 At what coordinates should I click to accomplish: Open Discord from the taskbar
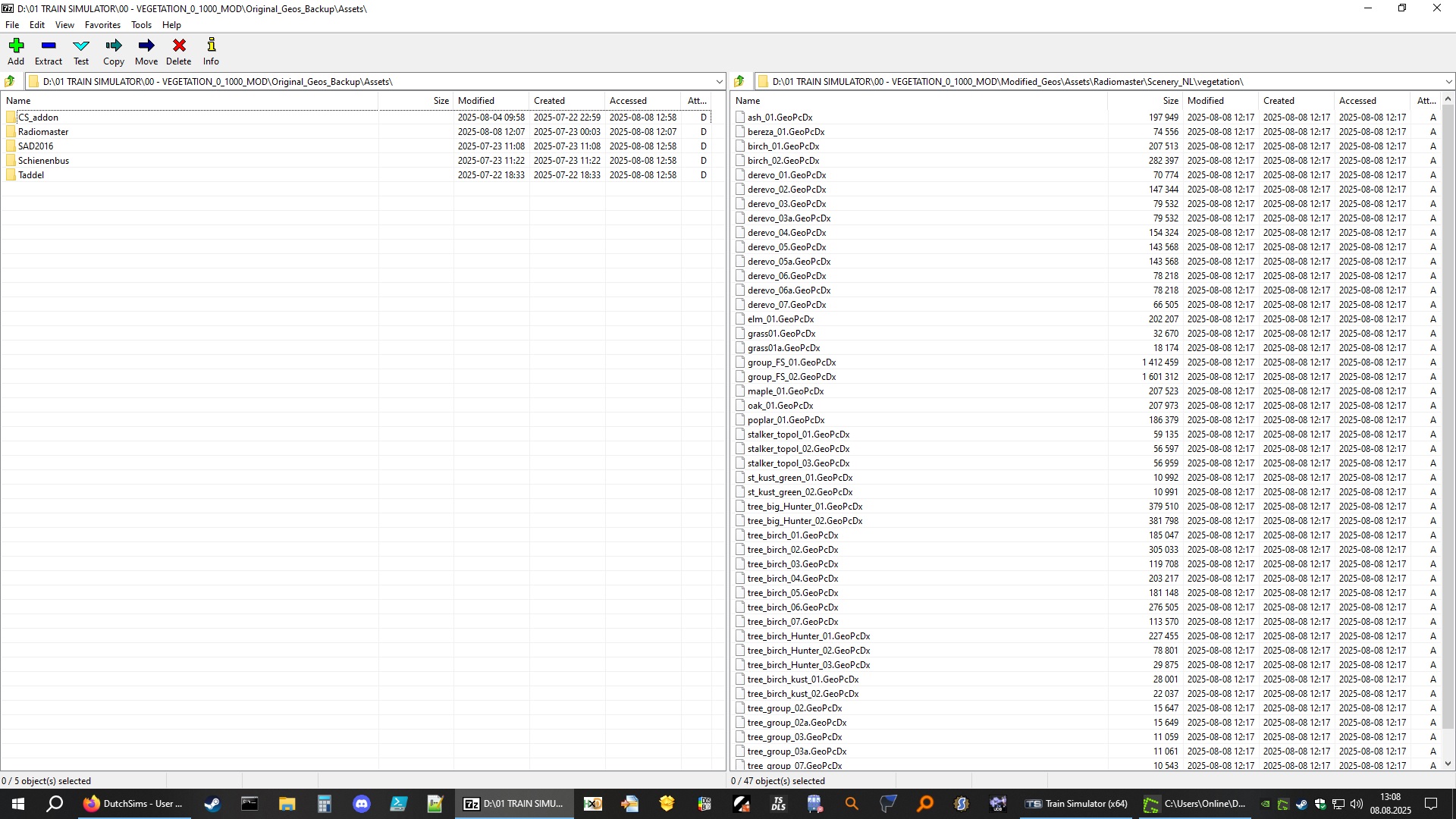[362, 804]
